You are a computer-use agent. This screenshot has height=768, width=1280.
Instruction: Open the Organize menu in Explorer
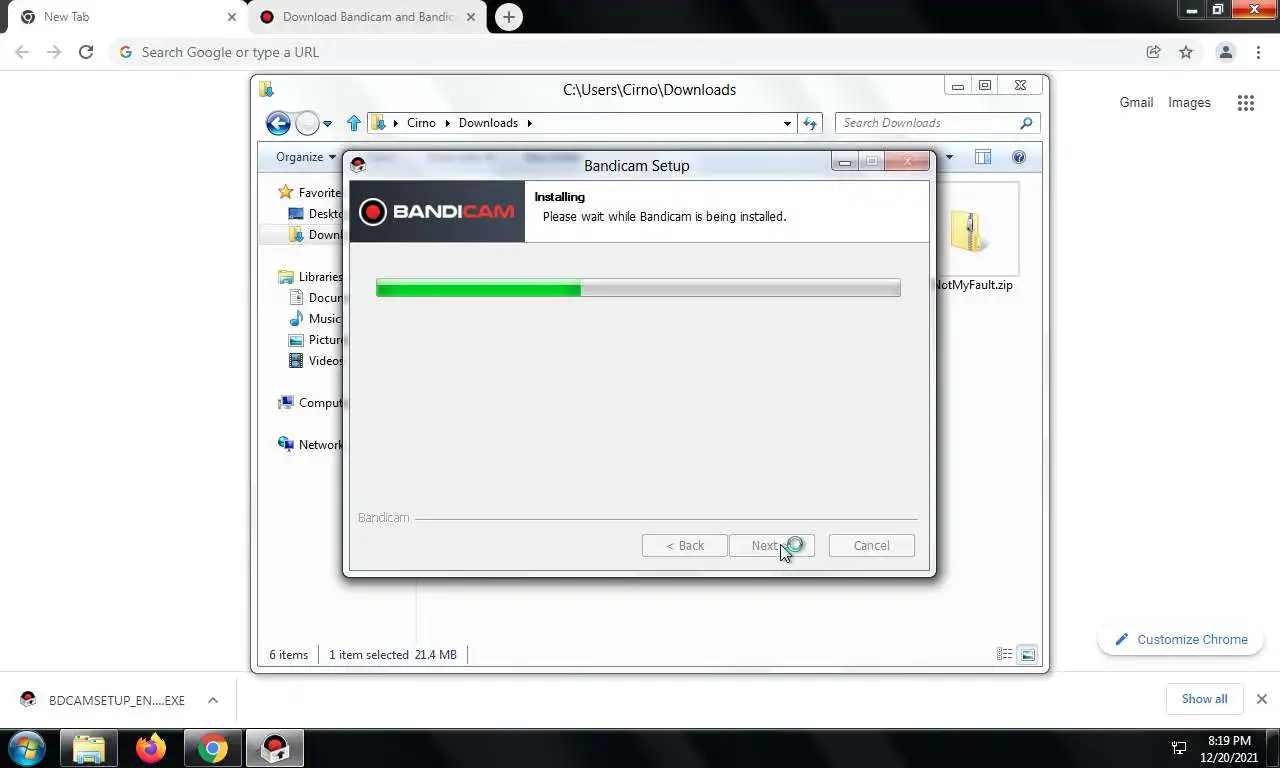[306, 157]
